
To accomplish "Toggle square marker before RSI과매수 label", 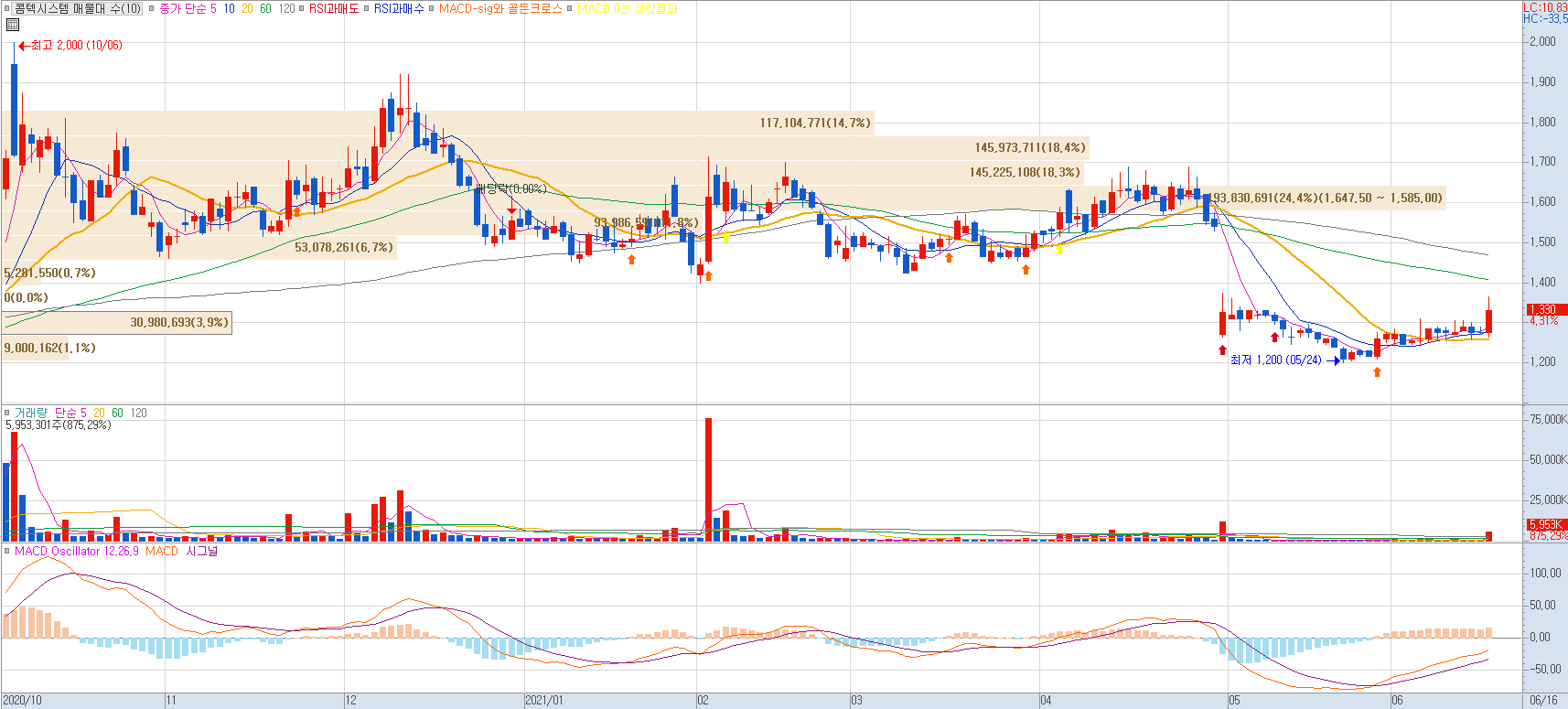I will (367, 8).
